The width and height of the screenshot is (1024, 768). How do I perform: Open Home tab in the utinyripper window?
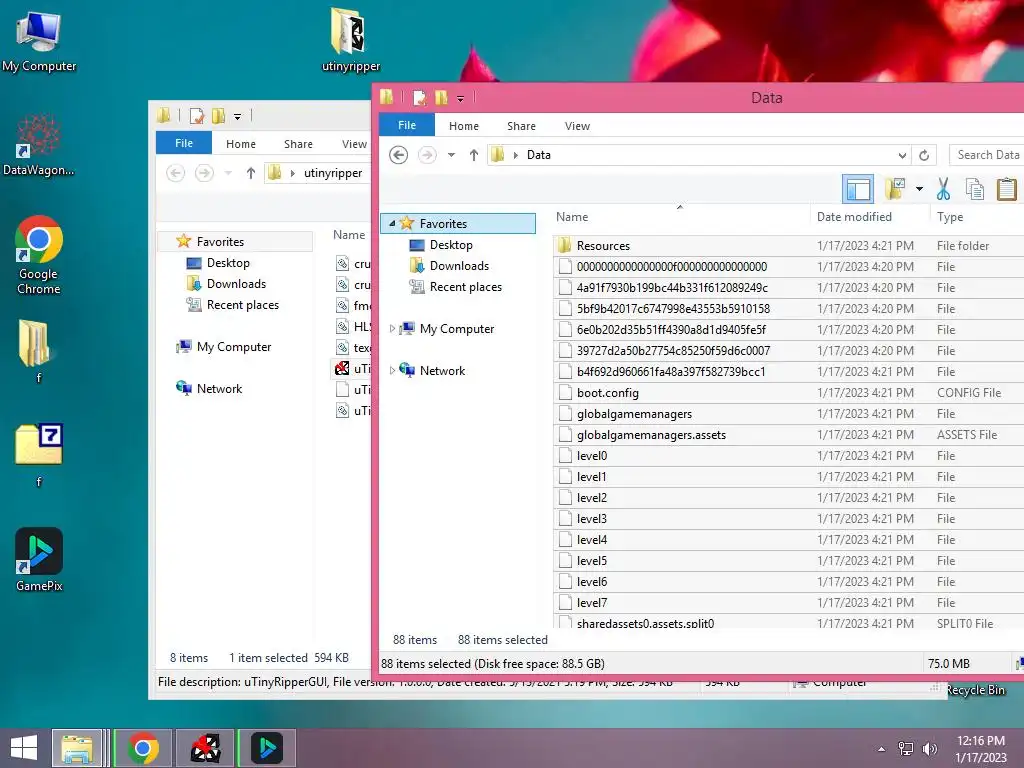click(x=241, y=144)
